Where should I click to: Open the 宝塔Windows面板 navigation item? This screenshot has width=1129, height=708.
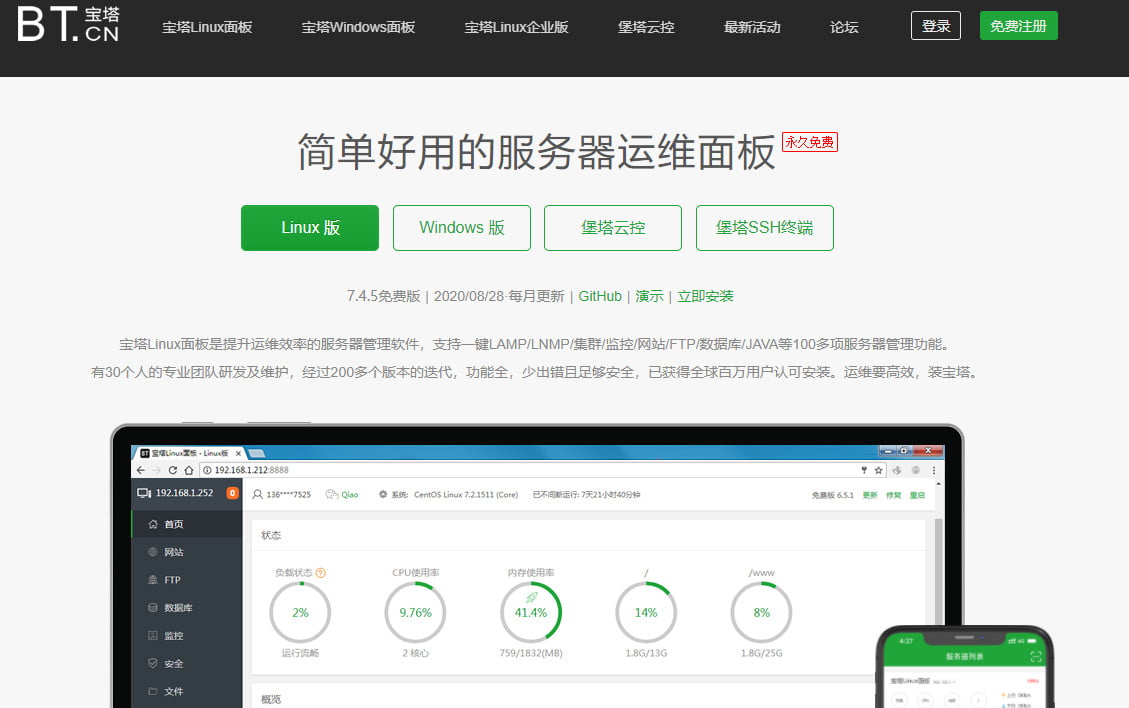(359, 27)
